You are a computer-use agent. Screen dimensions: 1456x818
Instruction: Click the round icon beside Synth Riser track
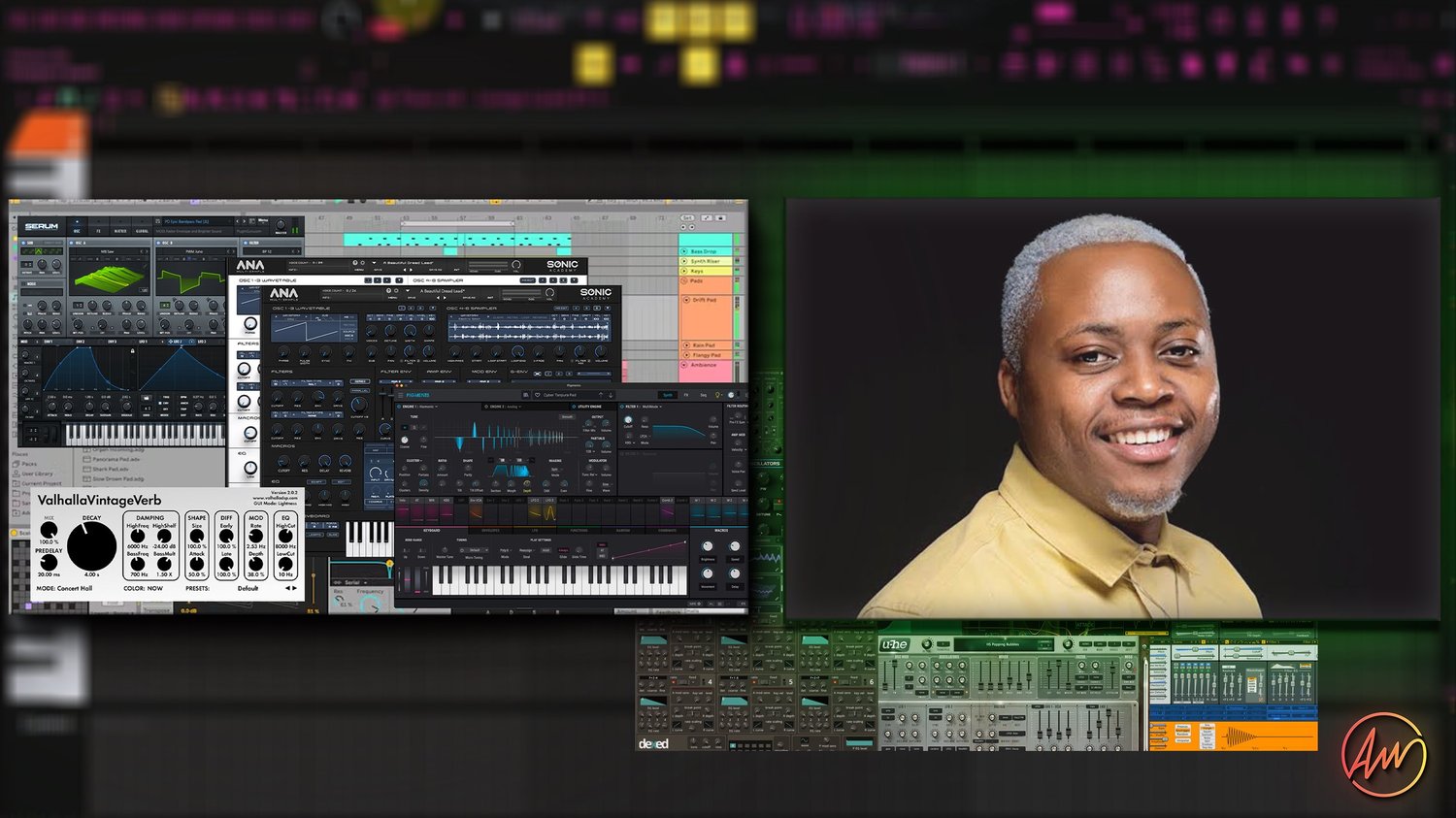tap(684, 261)
